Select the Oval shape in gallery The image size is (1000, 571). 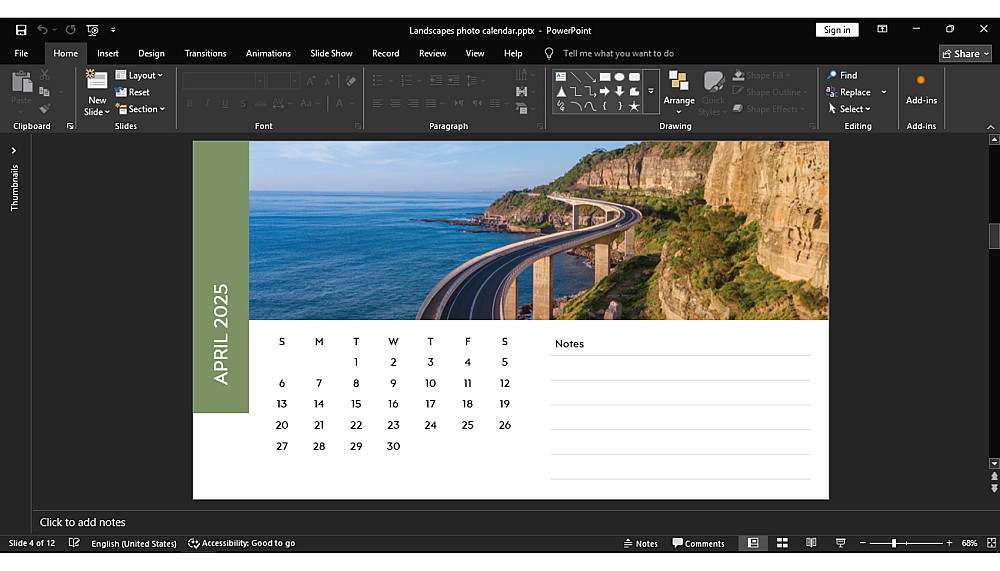(619, 77)
